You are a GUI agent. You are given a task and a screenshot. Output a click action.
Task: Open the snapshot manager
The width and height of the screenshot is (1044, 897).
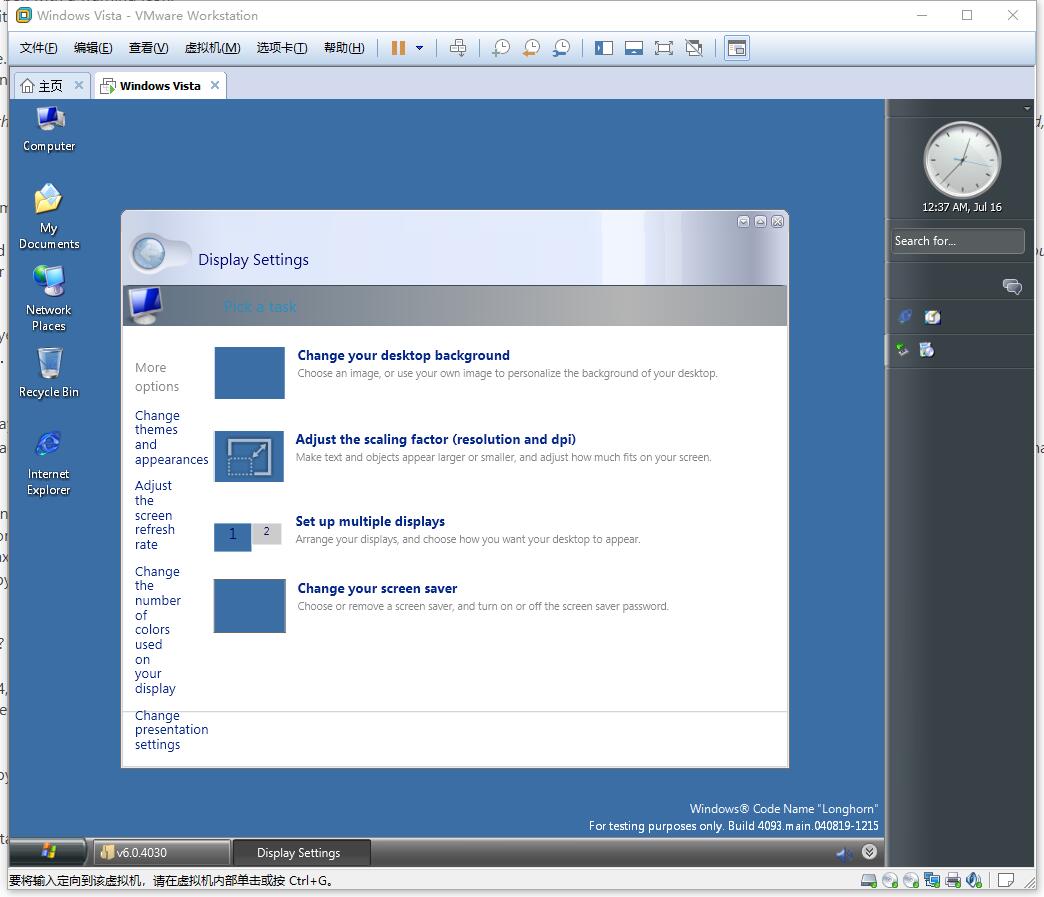[561, 48]
